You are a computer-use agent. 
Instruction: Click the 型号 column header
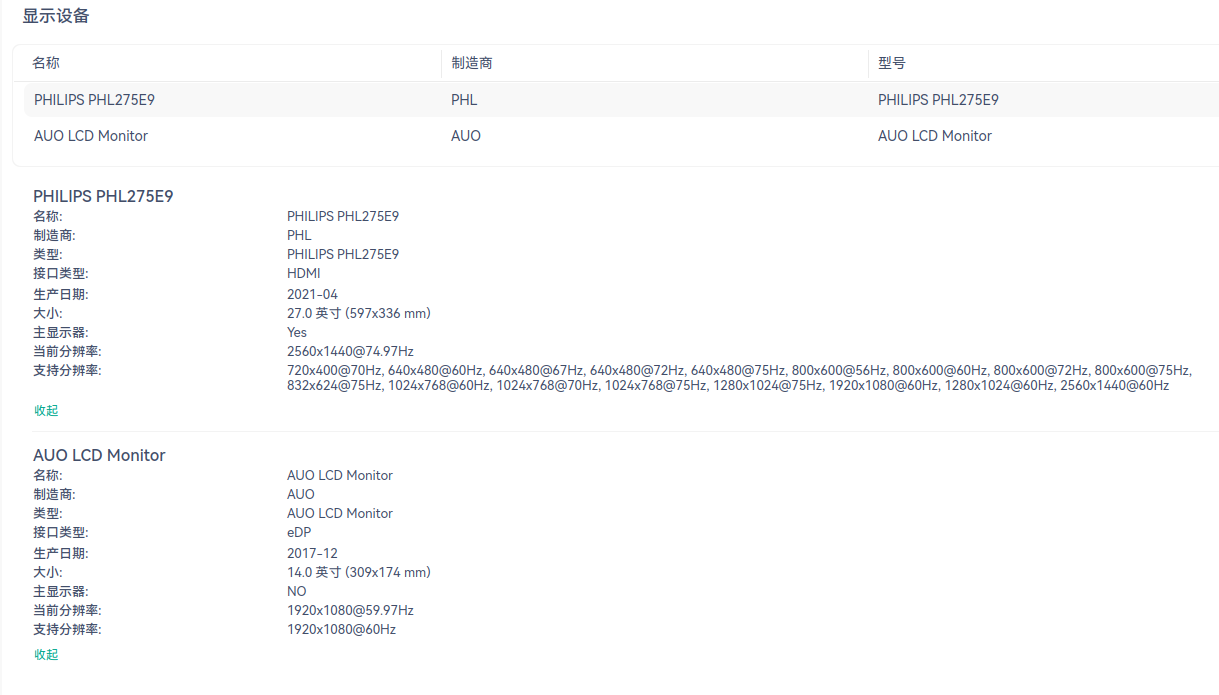tap(891, 63)
